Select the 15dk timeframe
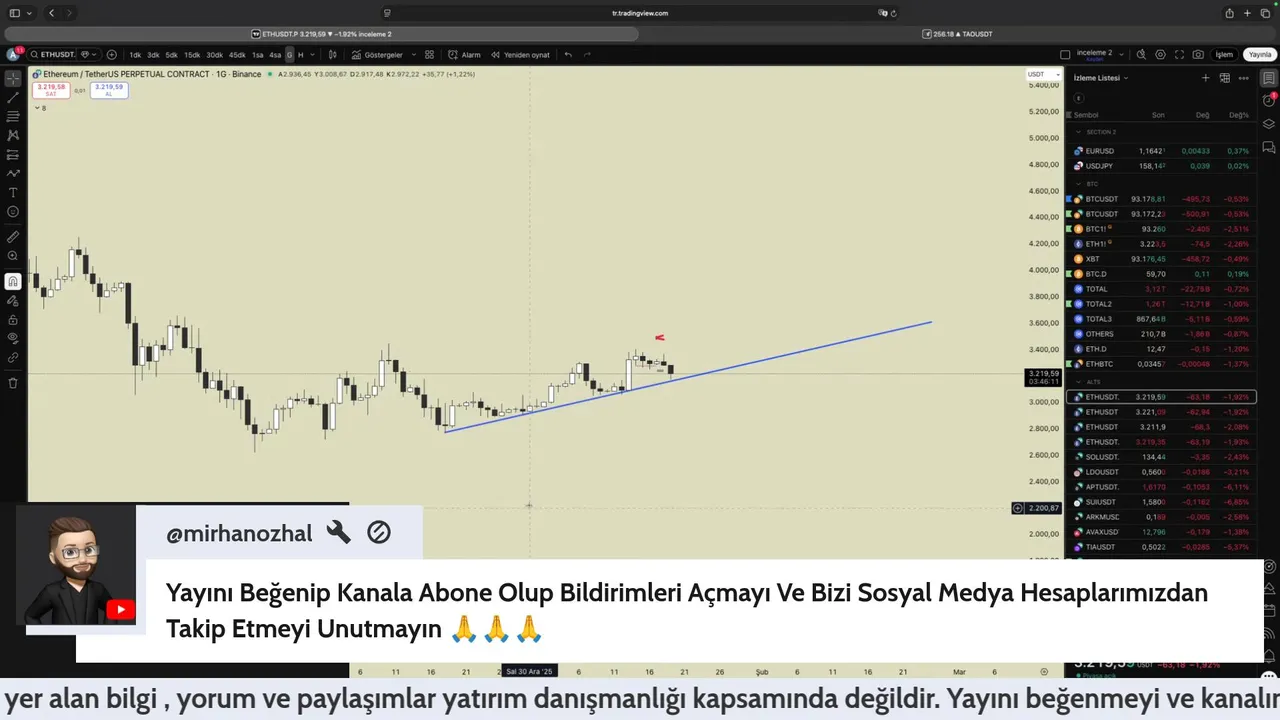The height and width of the screenshot is (720, 1280). point(192,55)
